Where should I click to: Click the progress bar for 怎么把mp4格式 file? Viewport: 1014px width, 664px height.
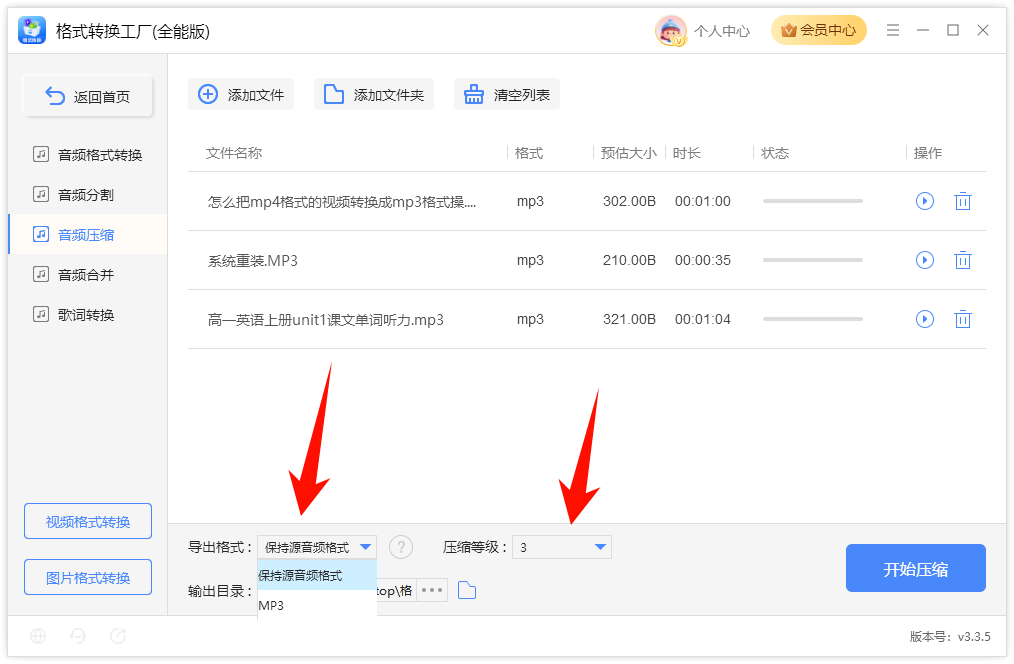[813, 201]
